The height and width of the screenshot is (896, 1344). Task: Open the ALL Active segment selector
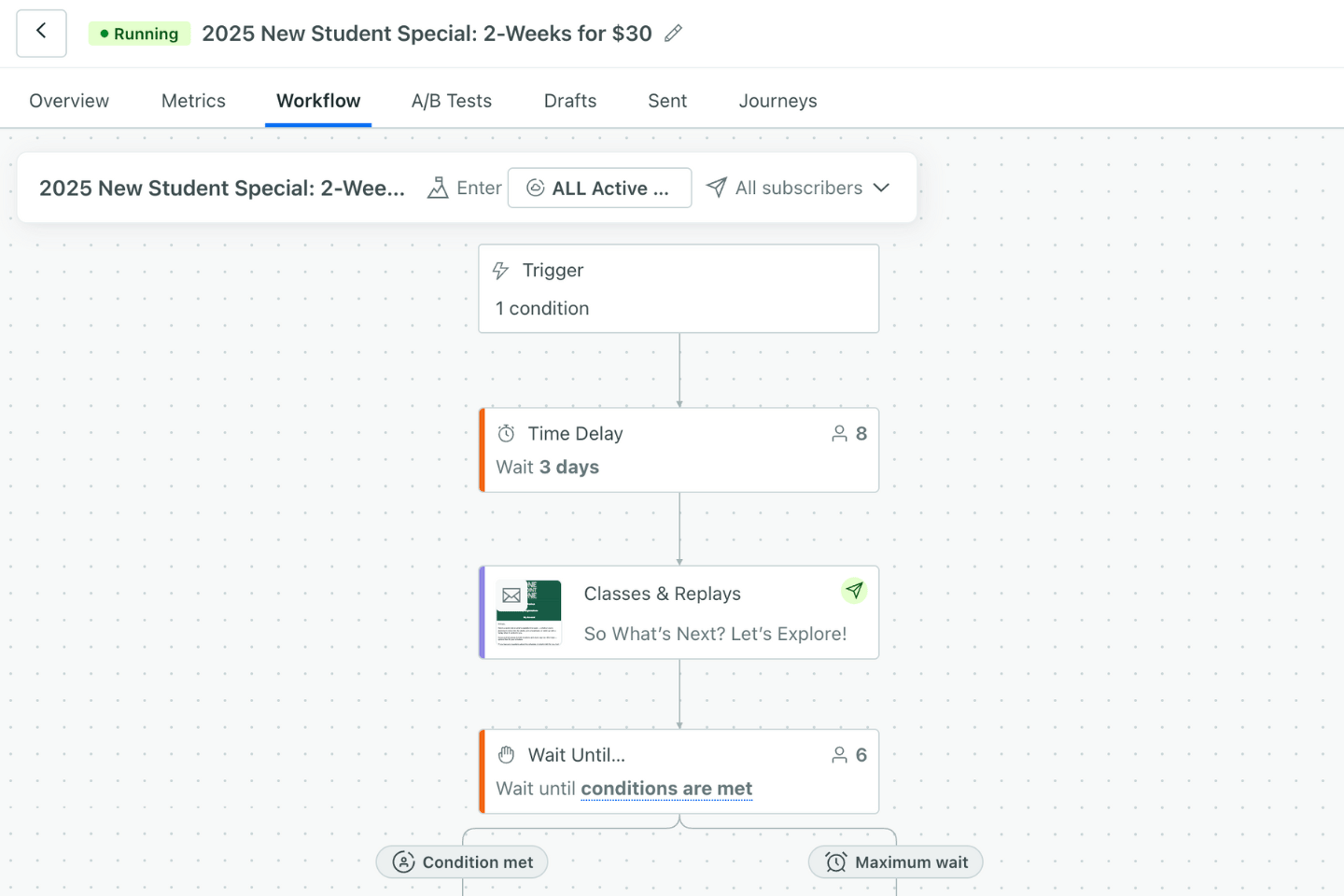(x=599, y=188)
